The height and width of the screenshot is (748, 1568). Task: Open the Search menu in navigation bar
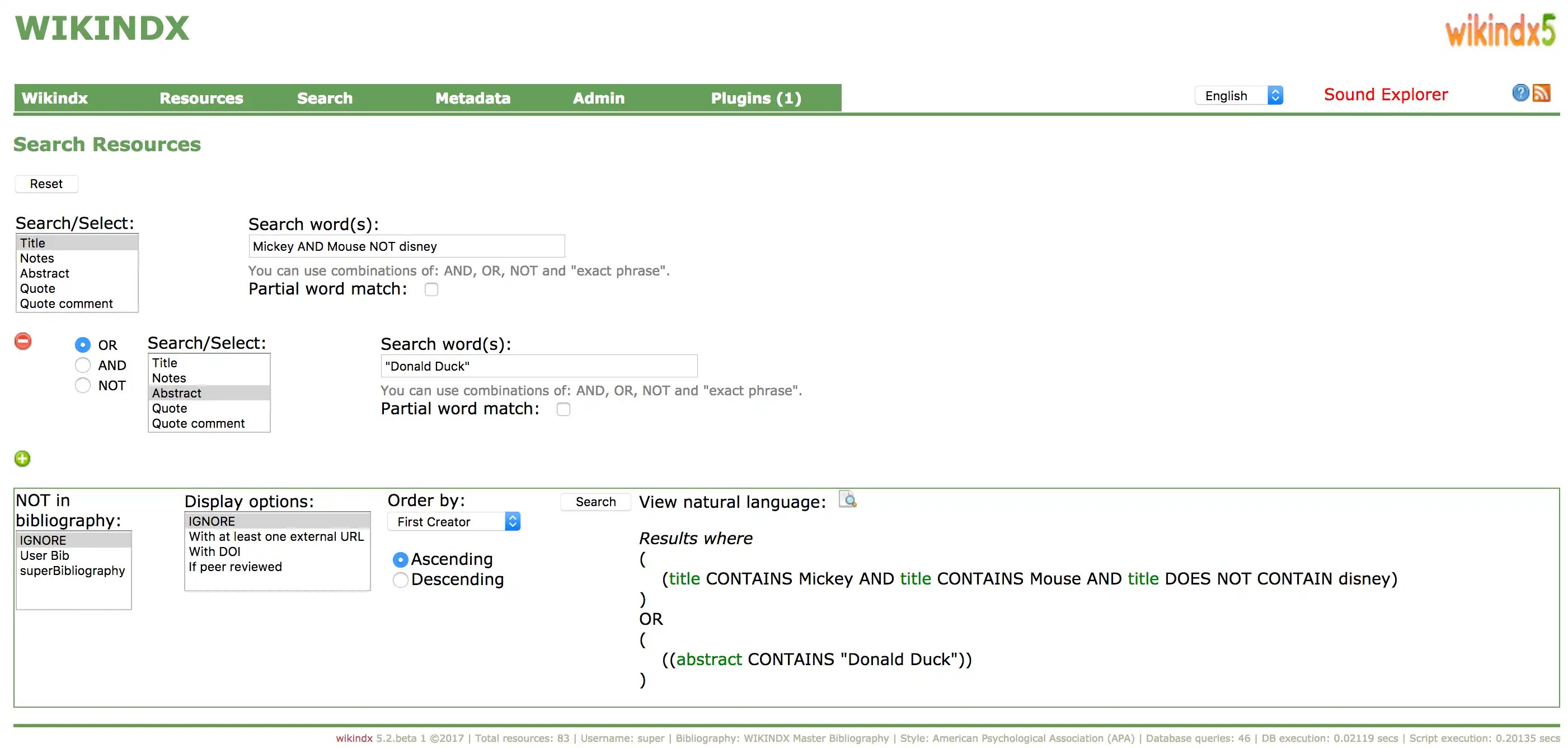tap(324, 97)
